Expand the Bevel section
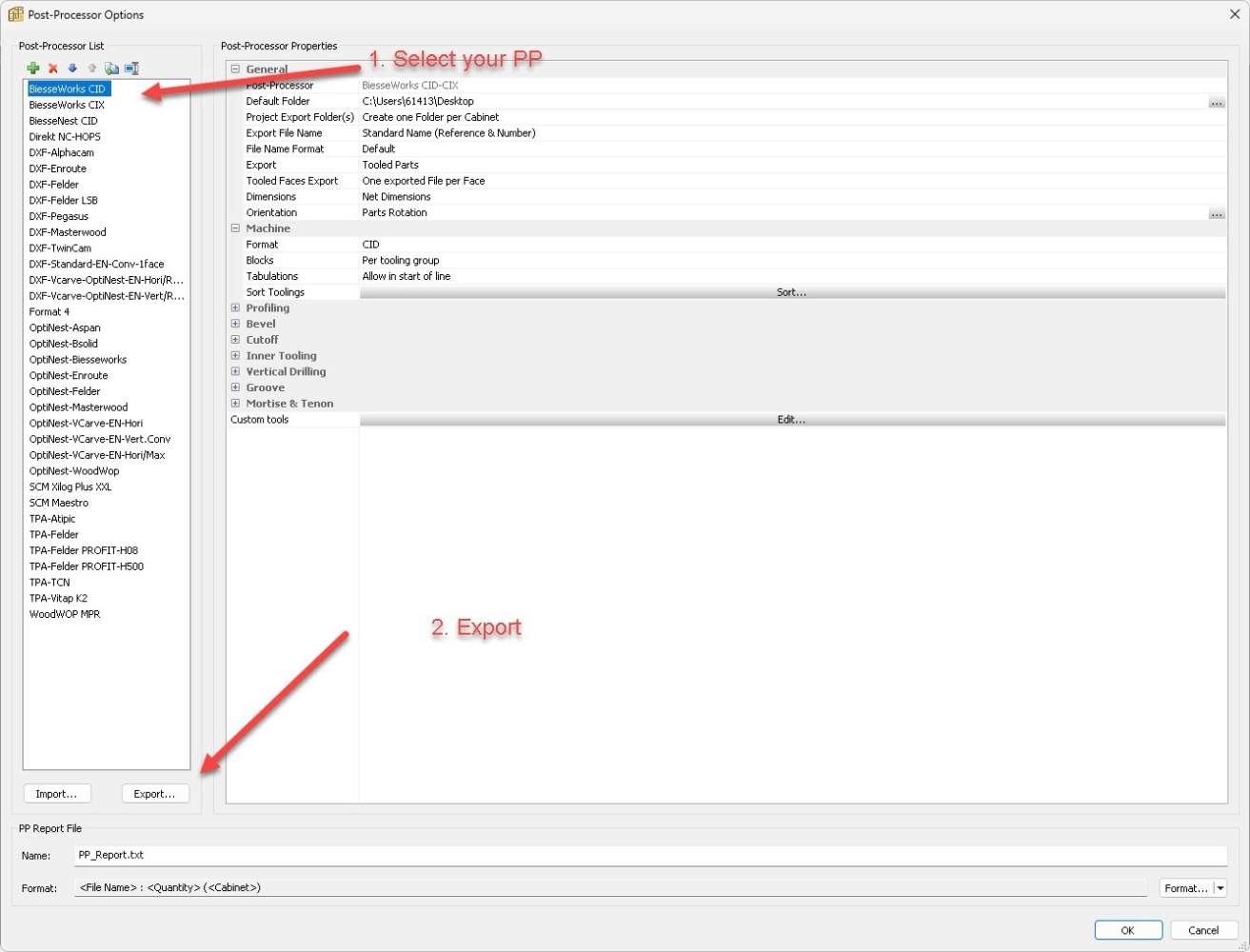Image resolution: width=1250 pixels, height=952 pixels. point(235,324)
